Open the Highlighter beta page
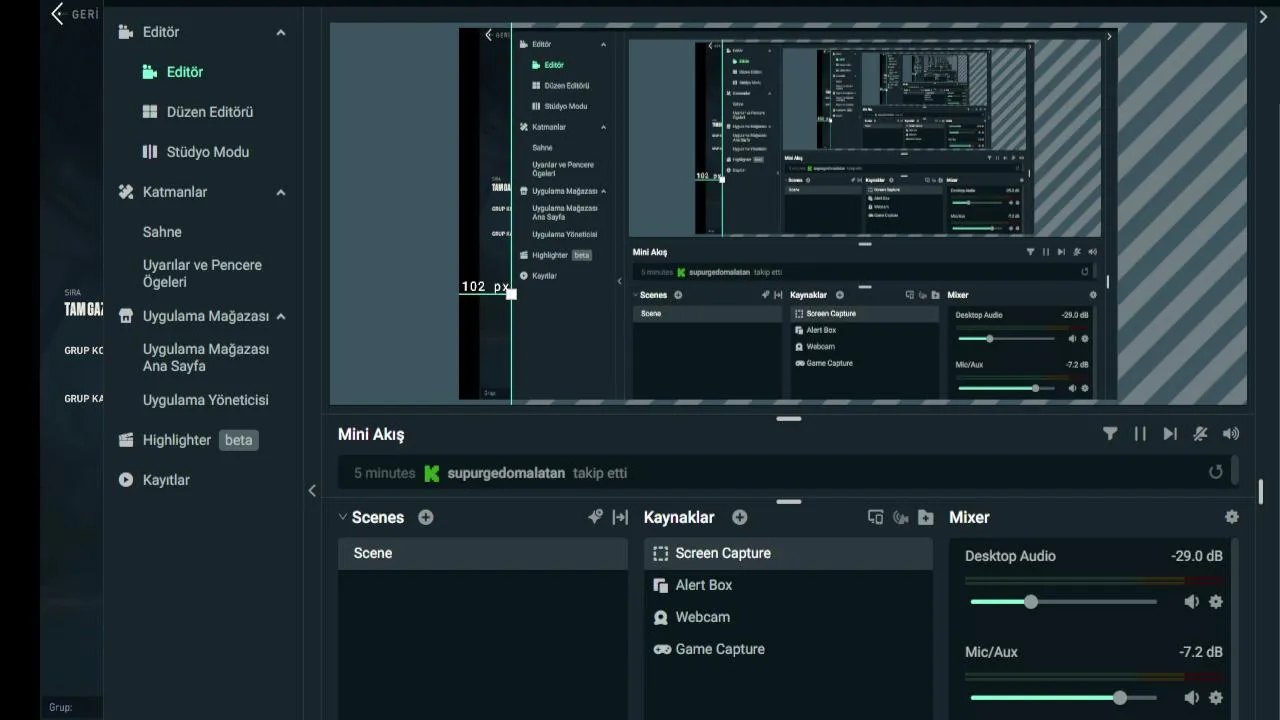The height and width of the screenshot is (720, 1280). pyautogui.click(x=188, y=440)
